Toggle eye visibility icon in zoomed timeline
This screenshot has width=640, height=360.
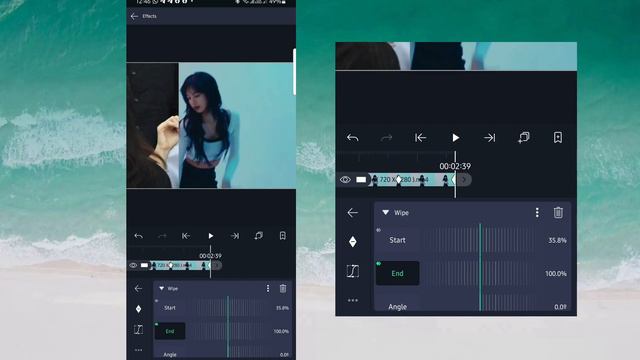345,180
